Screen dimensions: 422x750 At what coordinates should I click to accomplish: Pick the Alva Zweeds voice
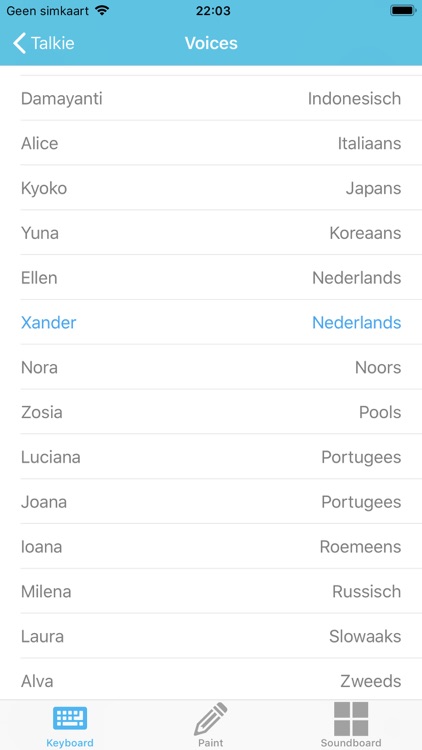[x=211, y=681]
